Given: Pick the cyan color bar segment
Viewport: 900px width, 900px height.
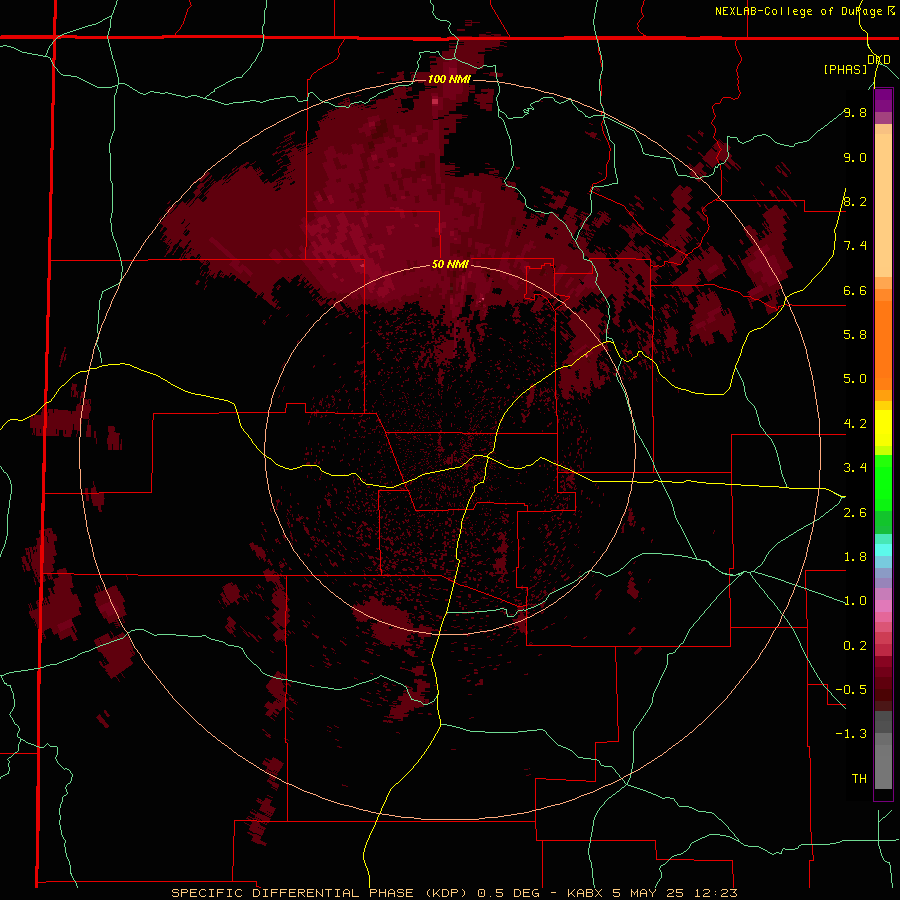Looking at the screenshot, I should (883, 550).
